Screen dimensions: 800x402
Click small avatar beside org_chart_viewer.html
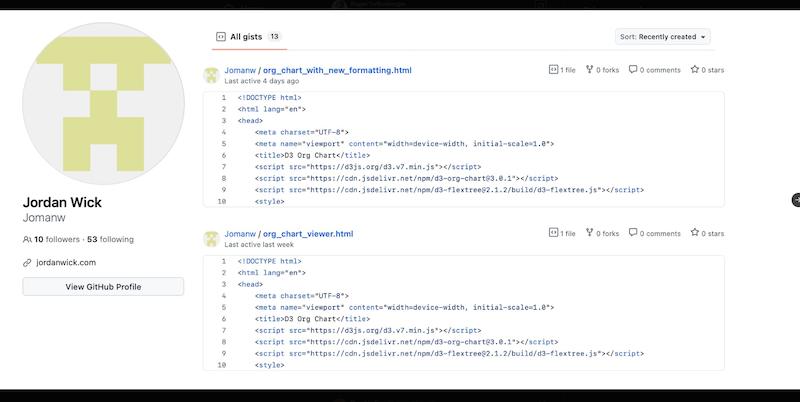coord(211,238)
